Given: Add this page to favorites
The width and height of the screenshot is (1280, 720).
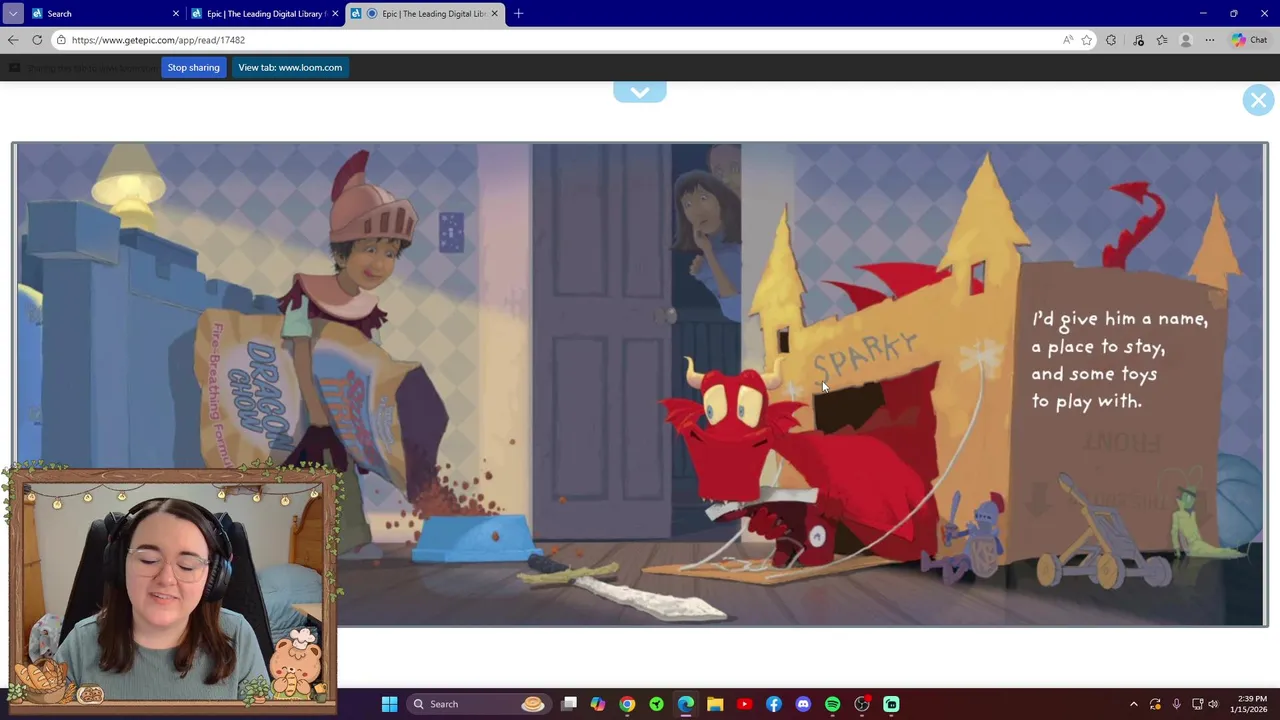Looking at the screenshot, I should click(1087, 40).
